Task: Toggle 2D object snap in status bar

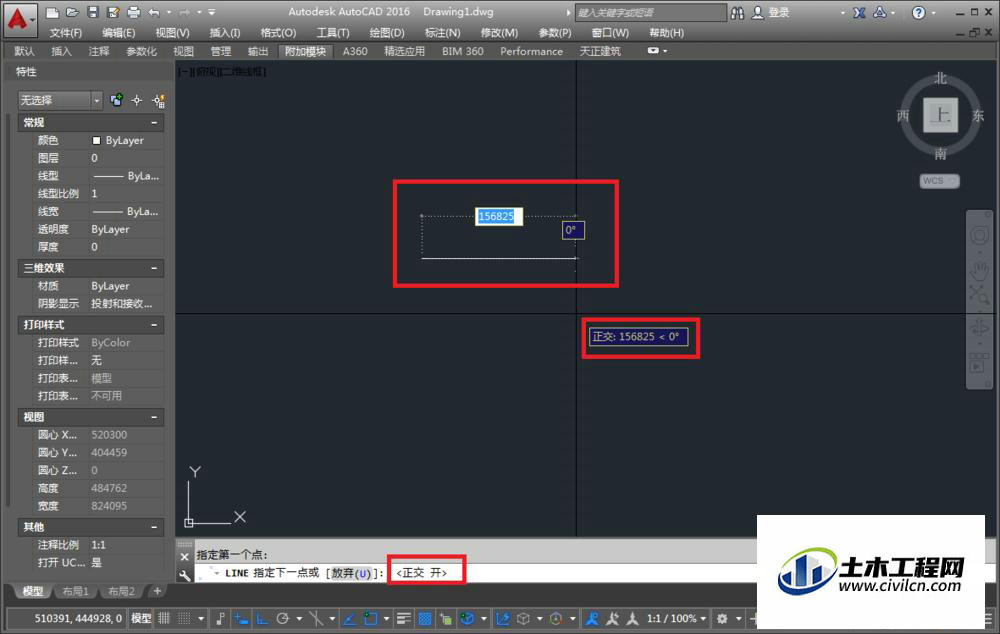Action: [370, 618]
